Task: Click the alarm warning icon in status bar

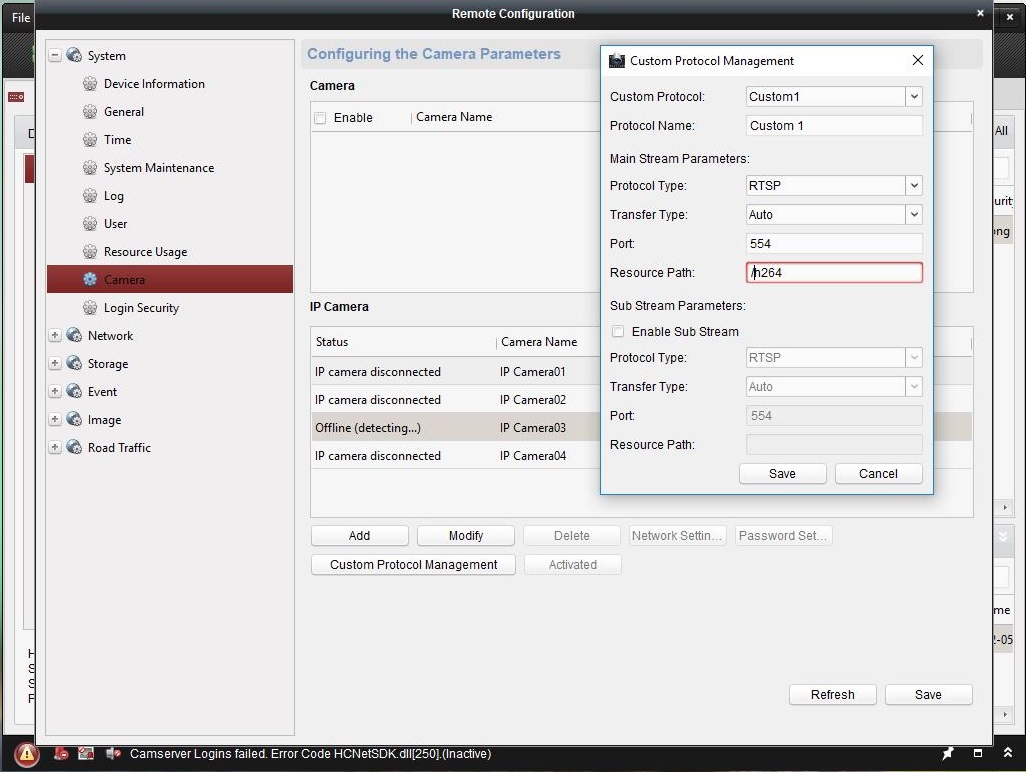Action: [x=26, y=754]
